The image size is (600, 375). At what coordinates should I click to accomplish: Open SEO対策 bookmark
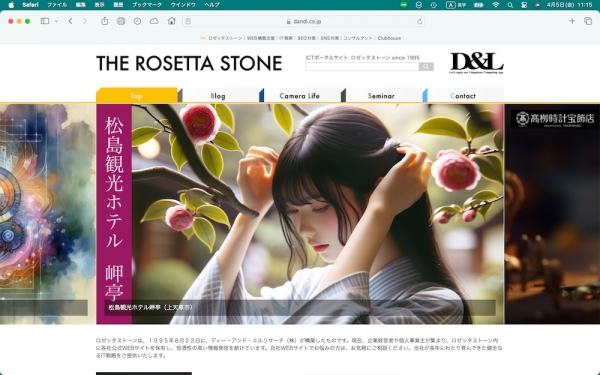307,38
